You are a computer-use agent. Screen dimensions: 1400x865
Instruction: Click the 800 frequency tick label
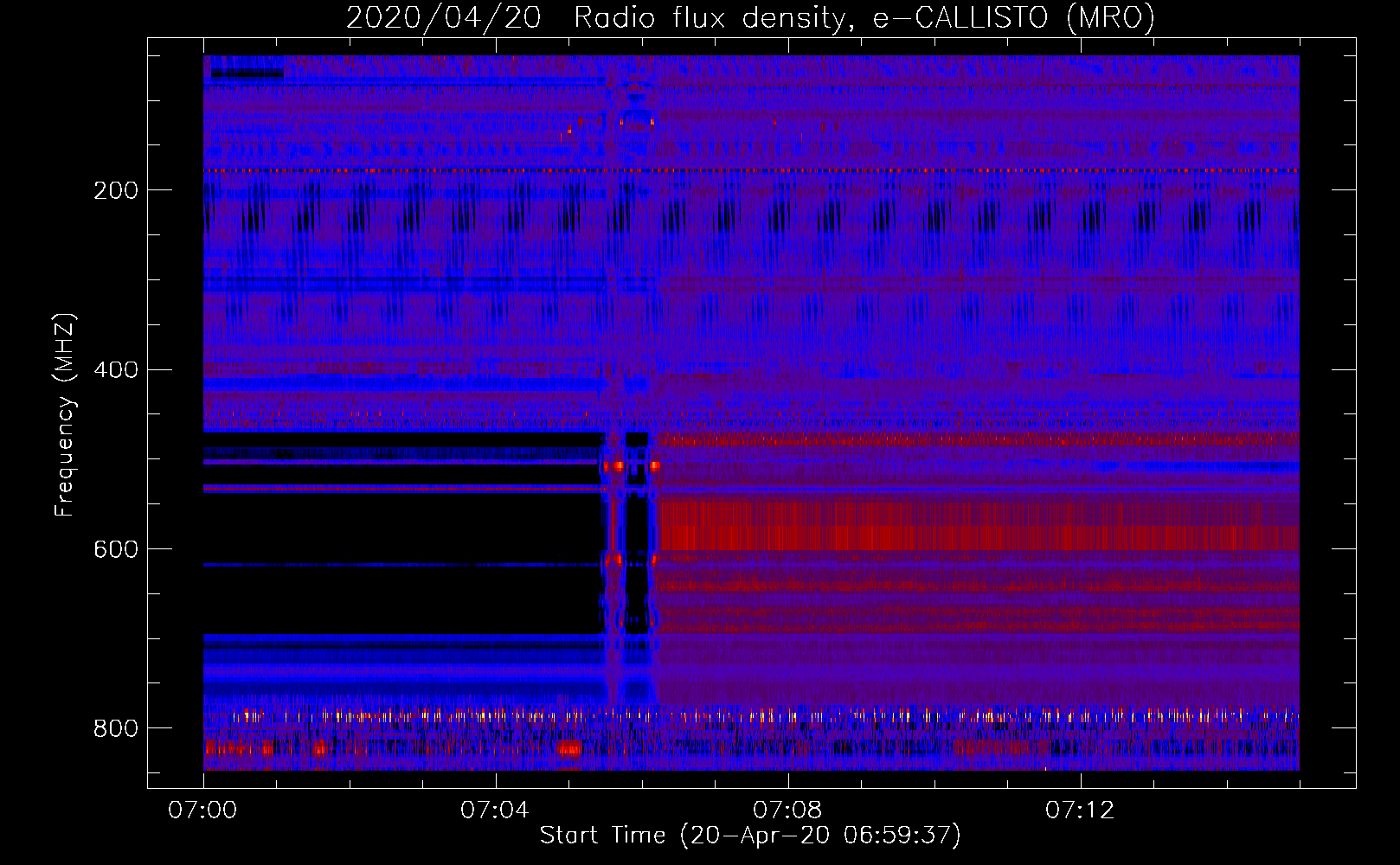[x=116, y=728]
